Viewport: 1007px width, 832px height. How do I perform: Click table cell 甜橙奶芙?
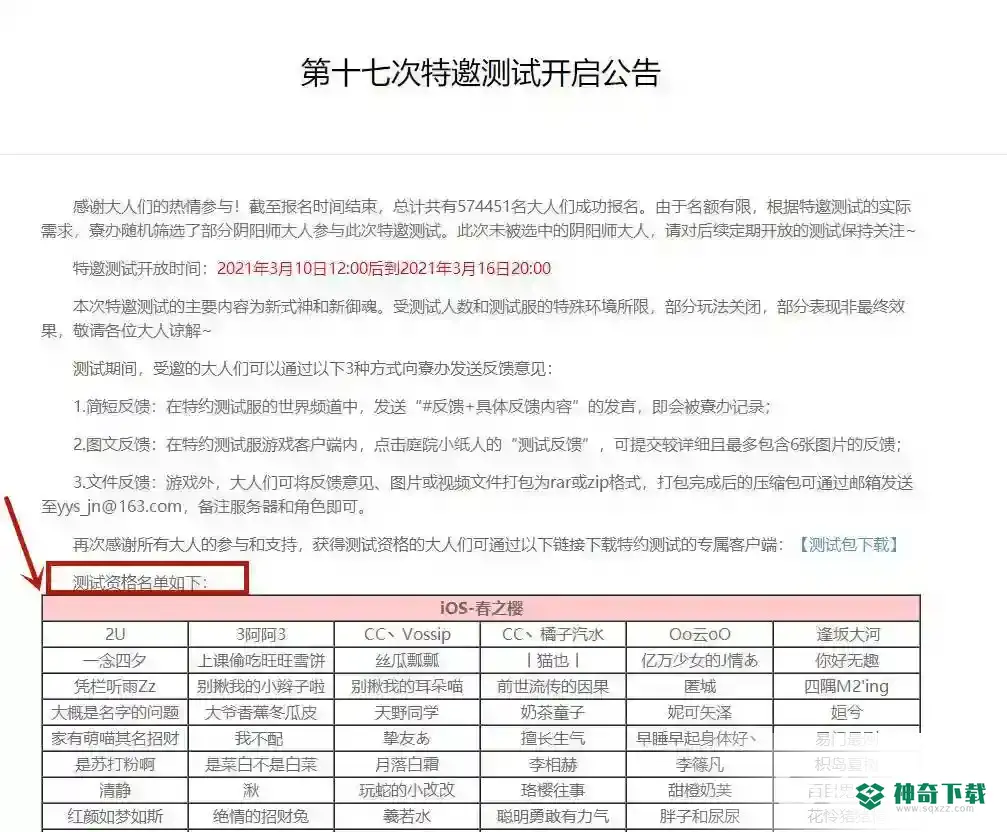coord(699,790)
